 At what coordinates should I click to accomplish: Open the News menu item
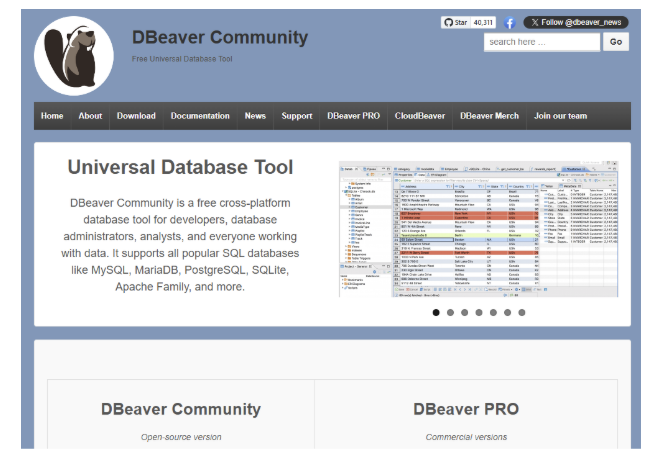[255, 116]
